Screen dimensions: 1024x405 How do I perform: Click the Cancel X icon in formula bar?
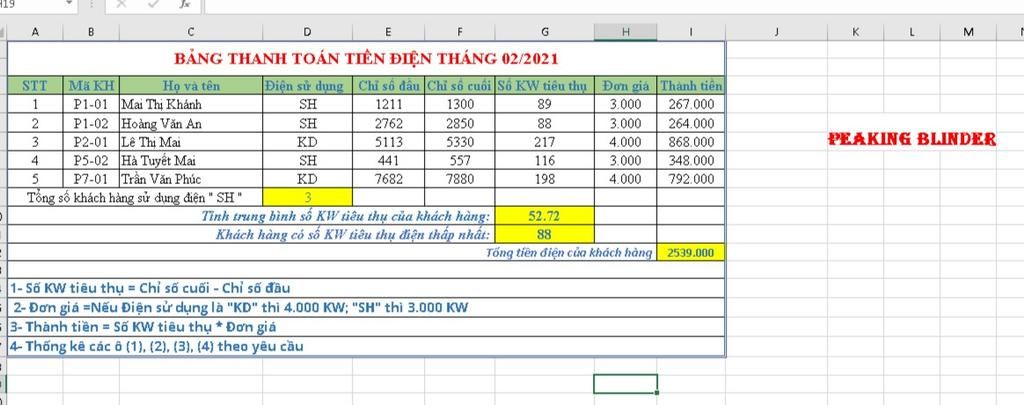(x=120, y=4)
